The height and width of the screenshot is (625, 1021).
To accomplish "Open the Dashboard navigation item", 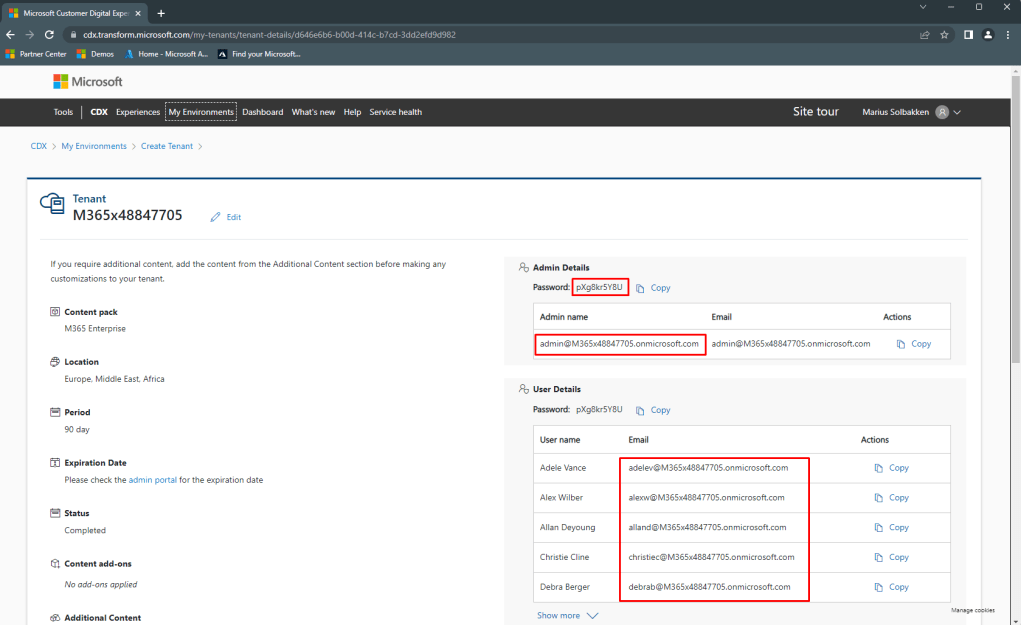I will (x=262, y=111).
